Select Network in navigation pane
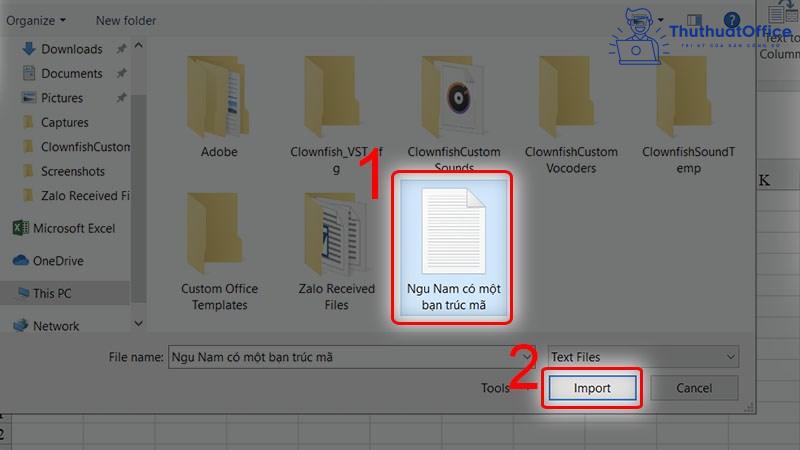 [56, 326]
